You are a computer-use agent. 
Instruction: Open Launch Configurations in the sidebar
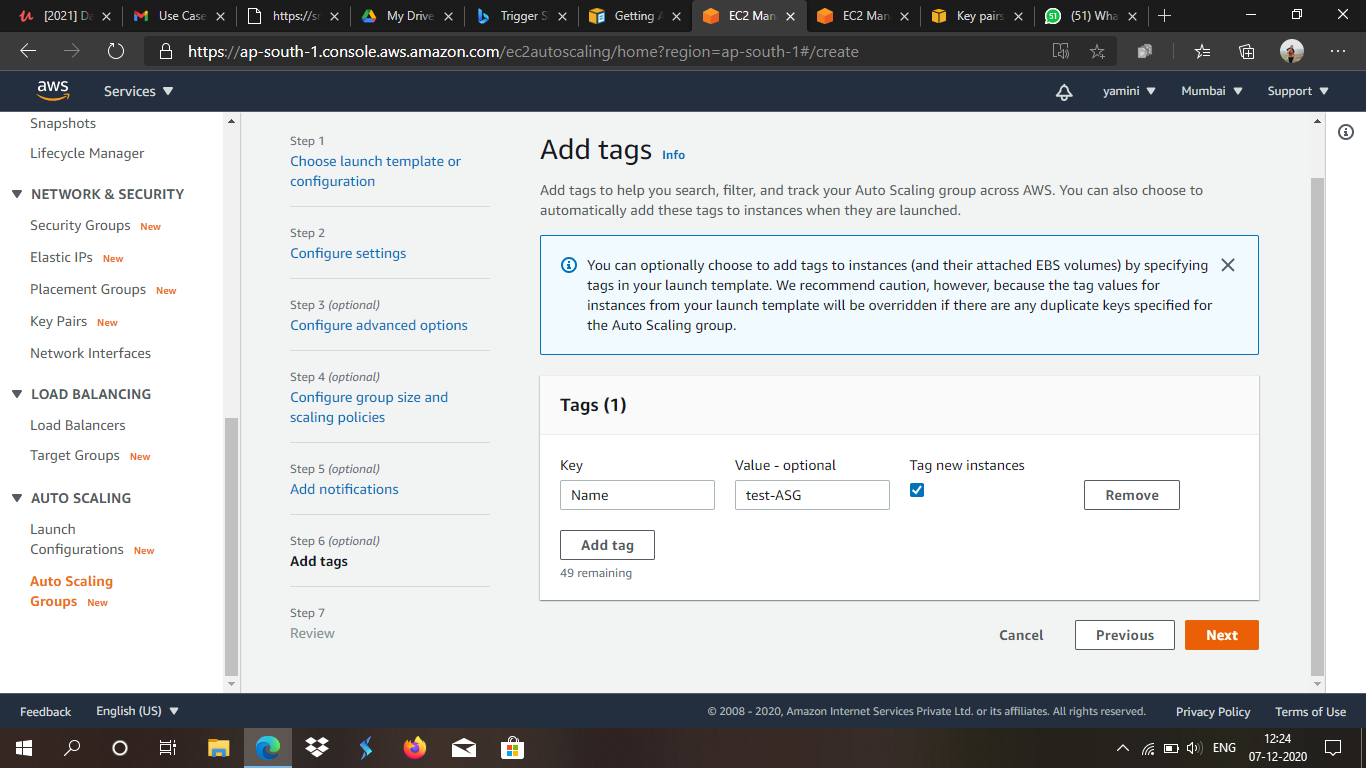pyautogui.click(x=77, y=539)
